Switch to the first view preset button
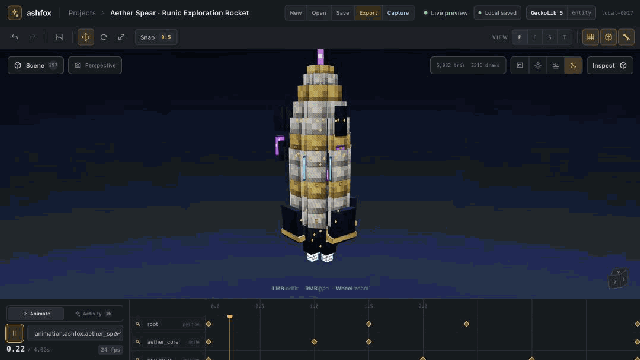The height and width of the screenshot is (360, 640). [x=519, y=37]
